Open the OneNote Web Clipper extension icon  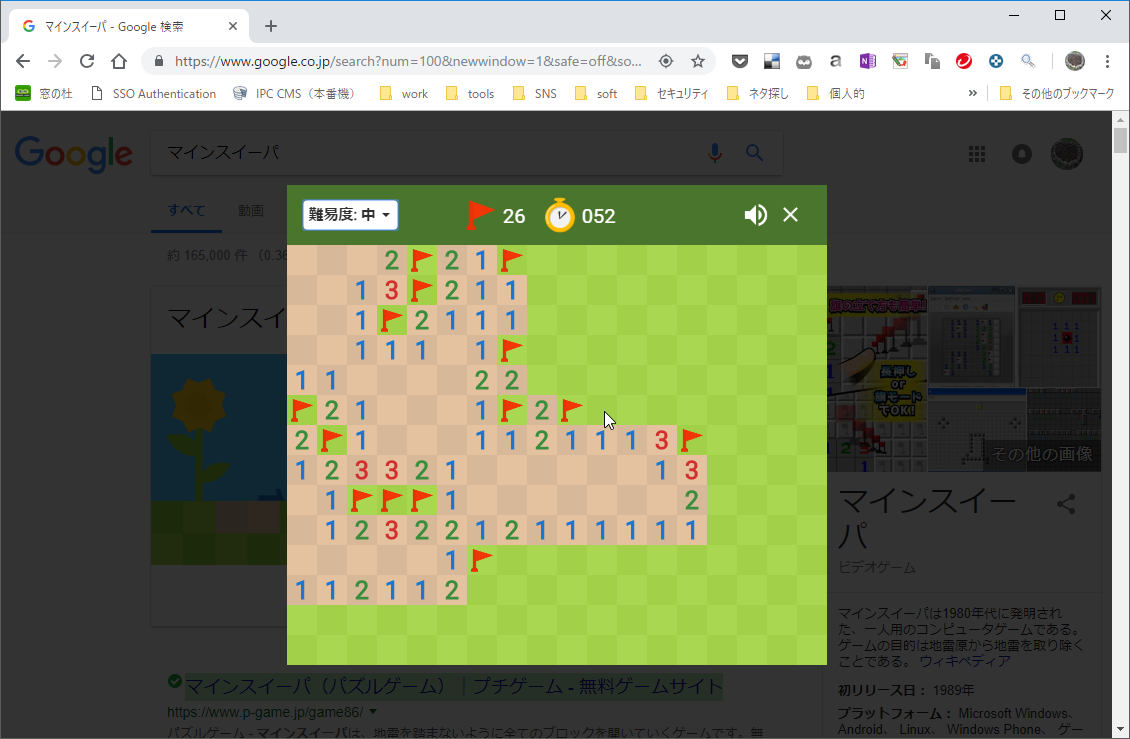[x=867, y=61]
